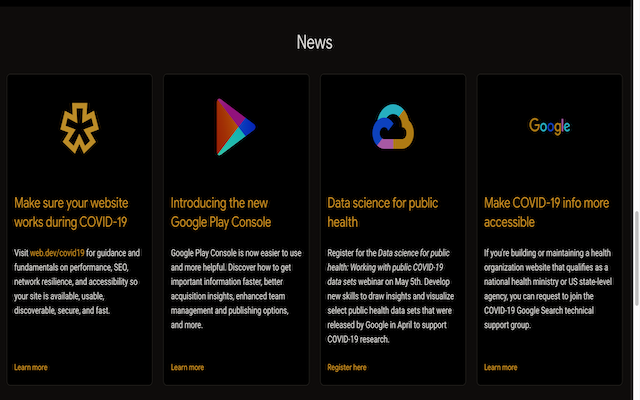Viewport: 640px width, 400px height.
Task: Click Learn more in the COVID-19 info accessible card
Action: pos(500,367)
